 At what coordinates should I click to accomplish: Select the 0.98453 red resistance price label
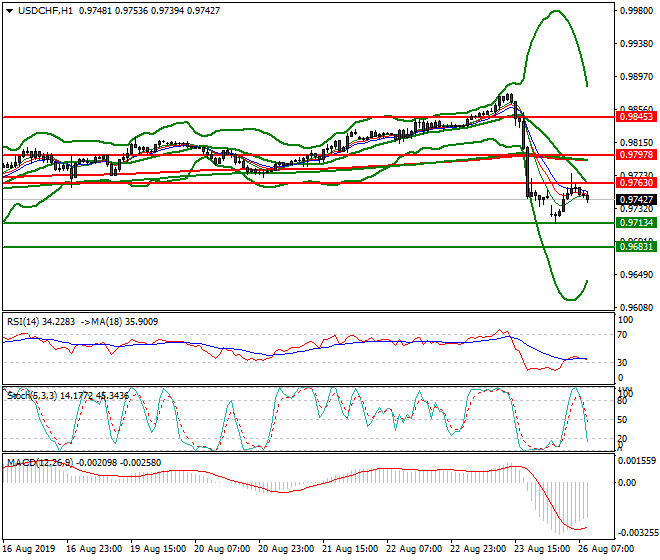point(636,117)
